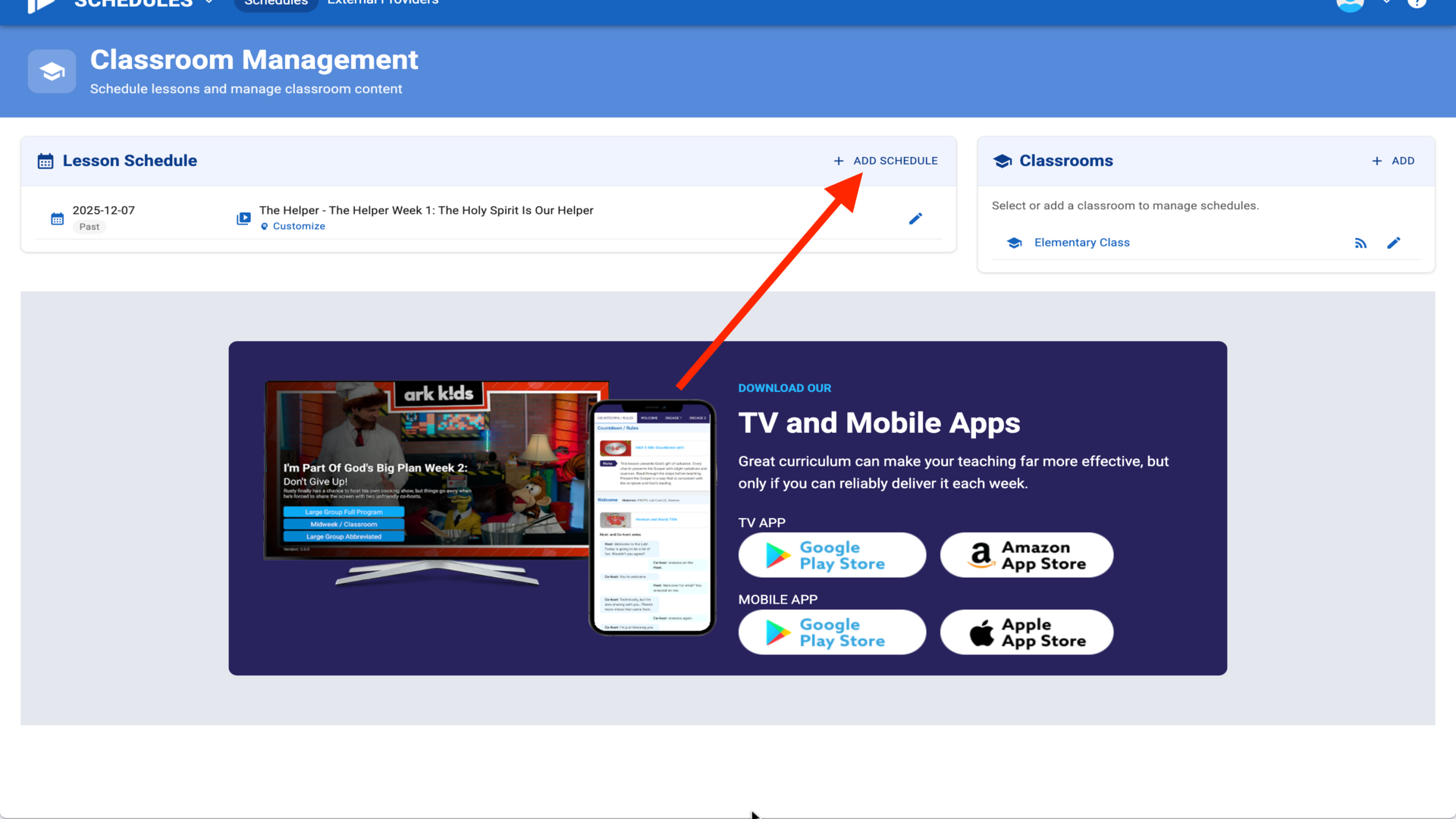1456x819 pixels.
Task: Open the Customize link under The Helper
Action: point(299,226)
